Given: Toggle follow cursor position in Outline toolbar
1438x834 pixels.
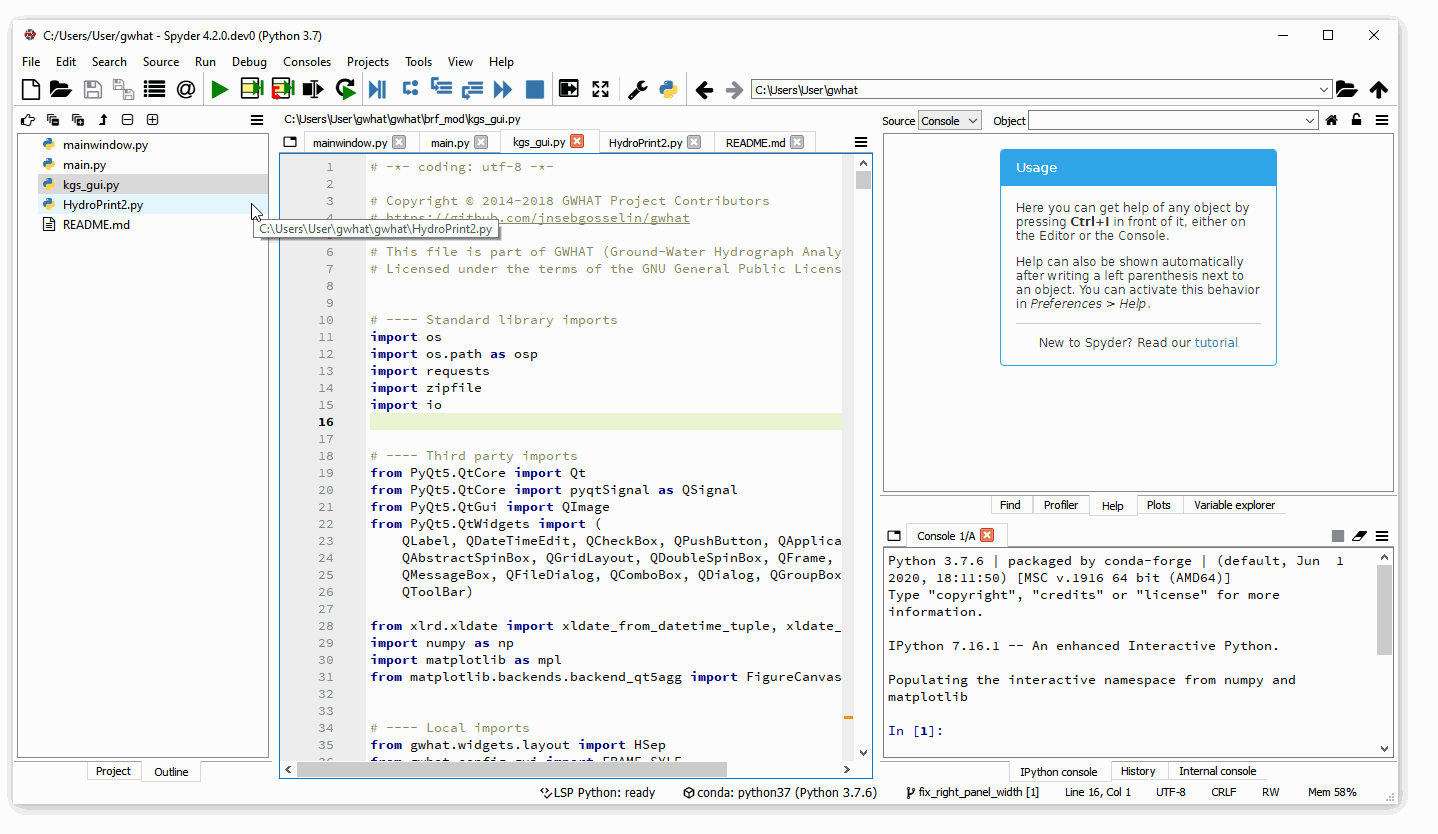Looking at the screenshot, I should 28,120.
